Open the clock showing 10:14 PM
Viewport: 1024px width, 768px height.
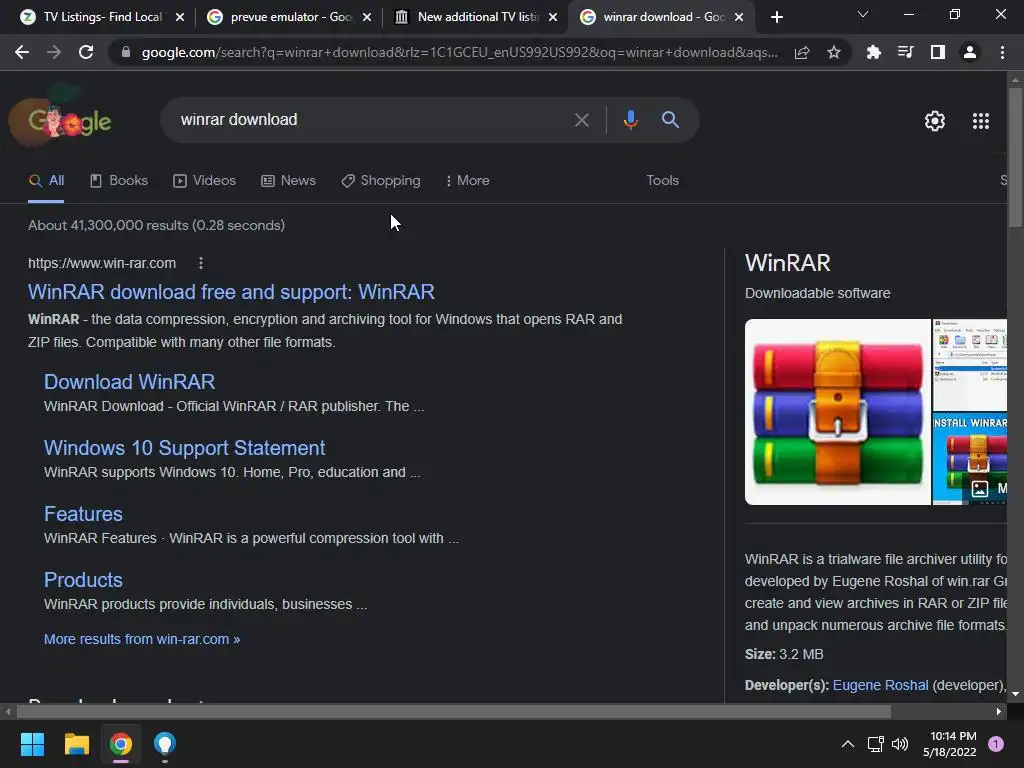tap(949, 744)
